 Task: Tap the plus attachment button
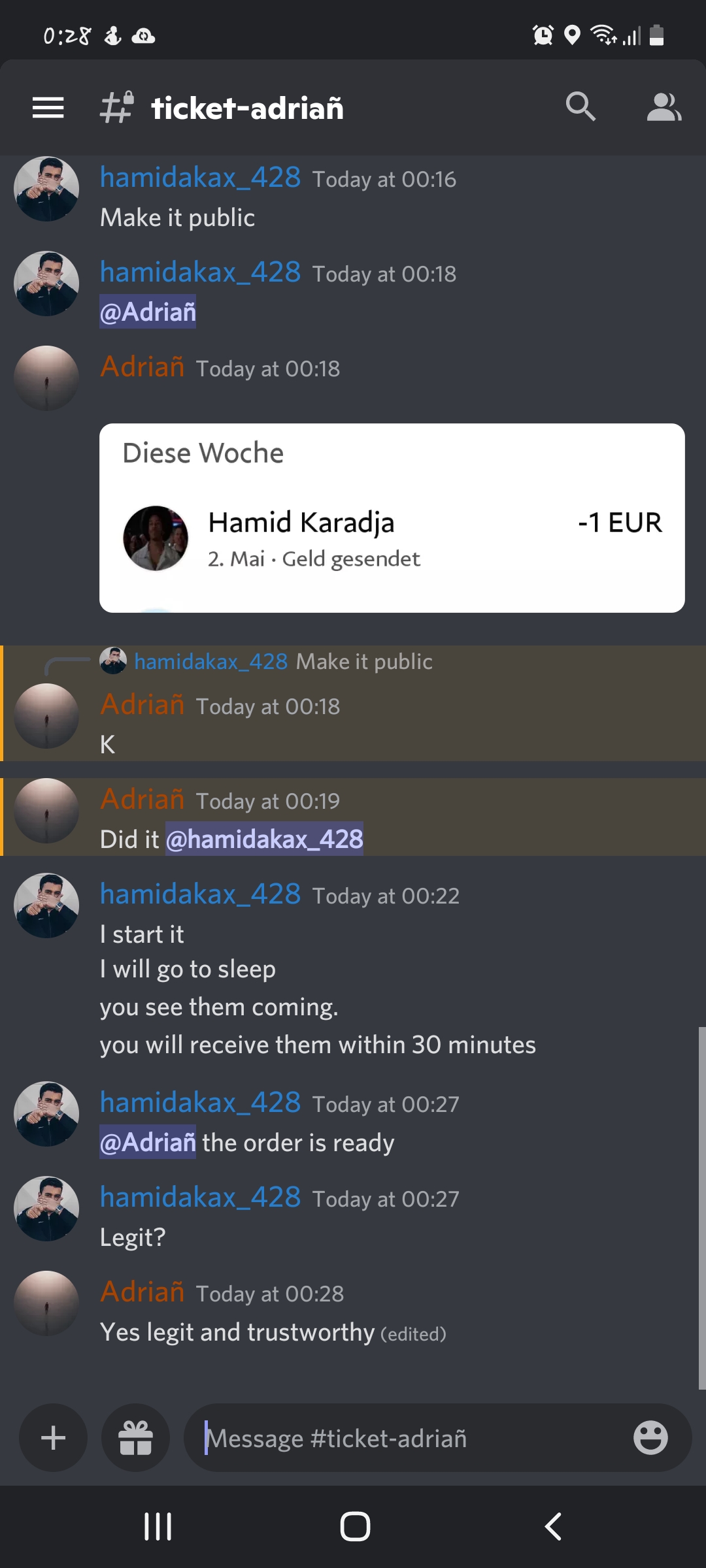click(53, 1437)
